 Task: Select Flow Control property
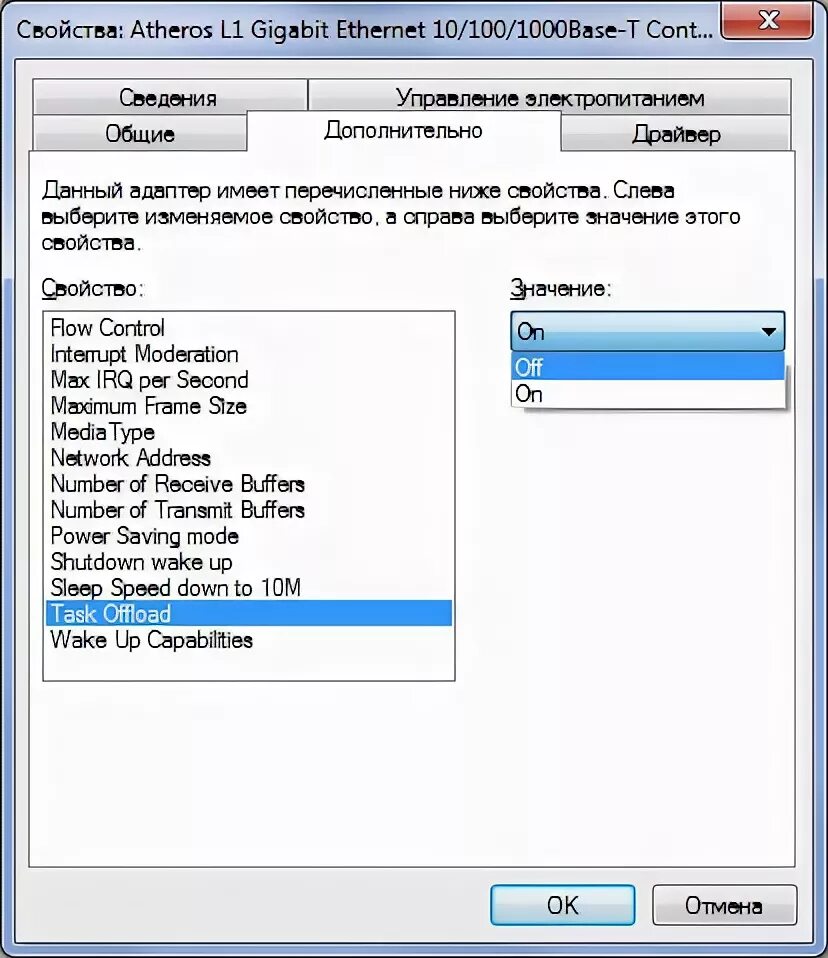(107, 328)
